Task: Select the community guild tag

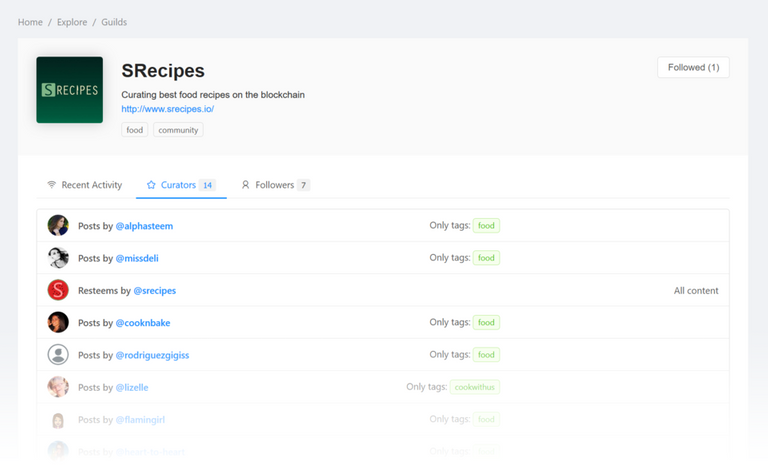Action: point(178,130)
